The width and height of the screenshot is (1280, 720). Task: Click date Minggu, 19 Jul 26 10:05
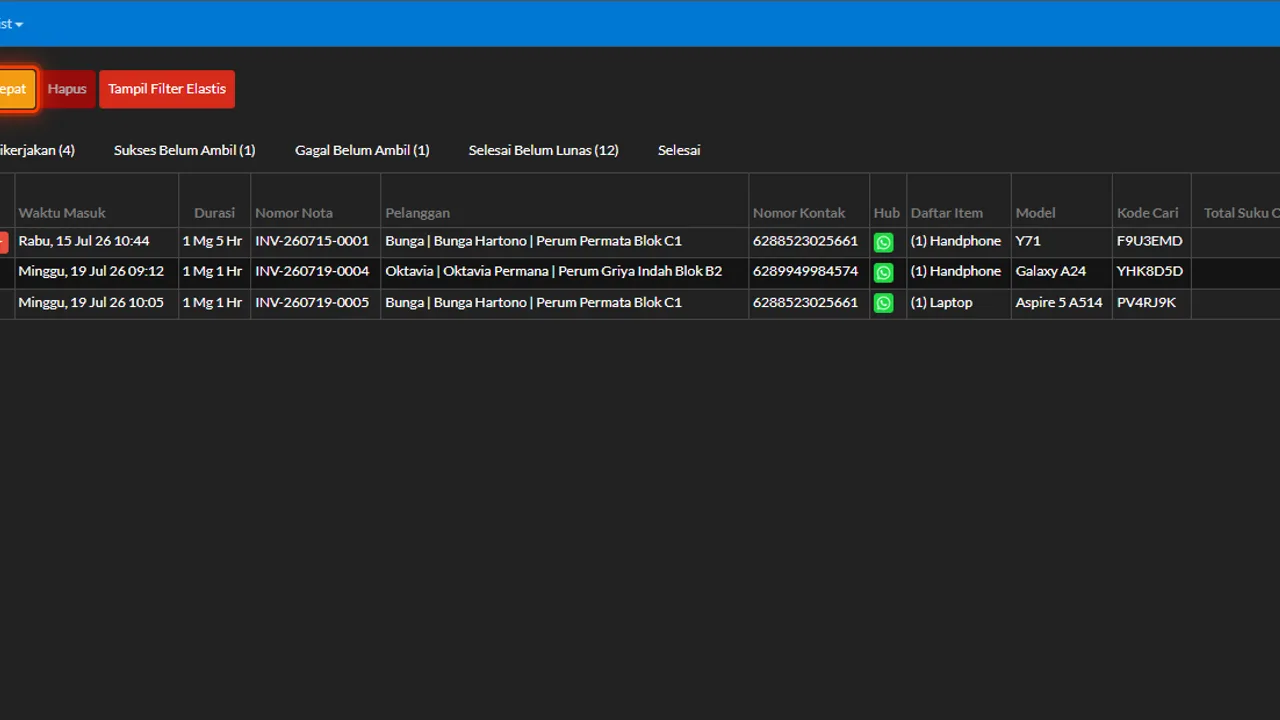click(91, 302)
